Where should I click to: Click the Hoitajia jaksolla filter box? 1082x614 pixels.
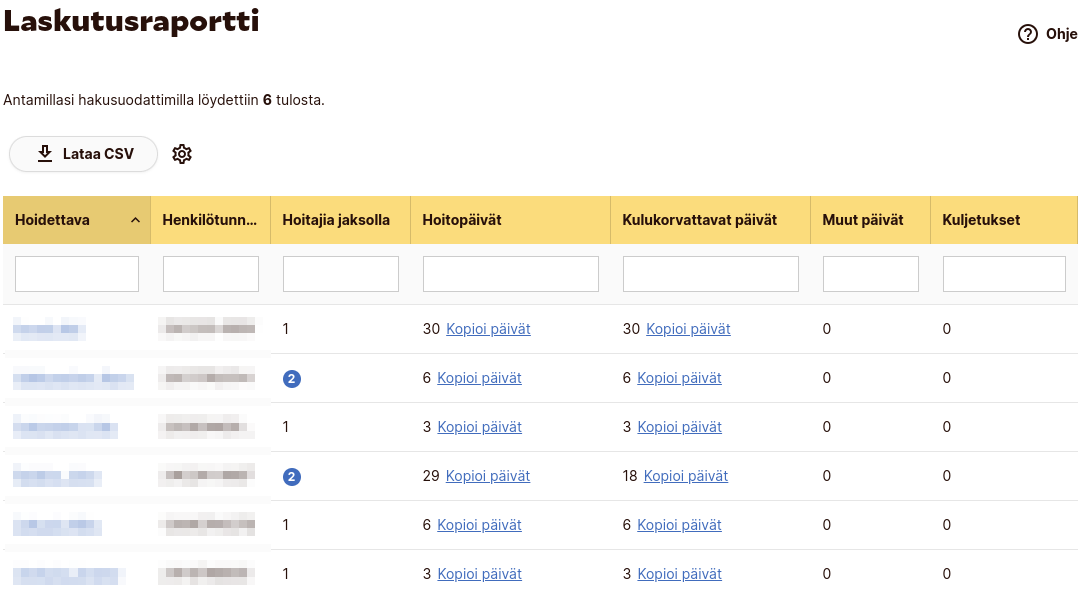pos(340,273)
